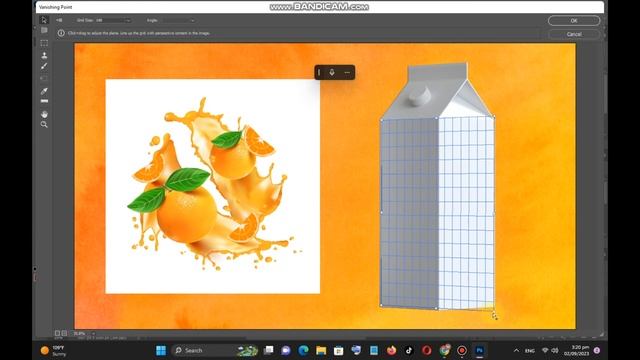This screenshot has width=640, height=360.
Task: Select the Create Plane tool
Action: [44, 31]
